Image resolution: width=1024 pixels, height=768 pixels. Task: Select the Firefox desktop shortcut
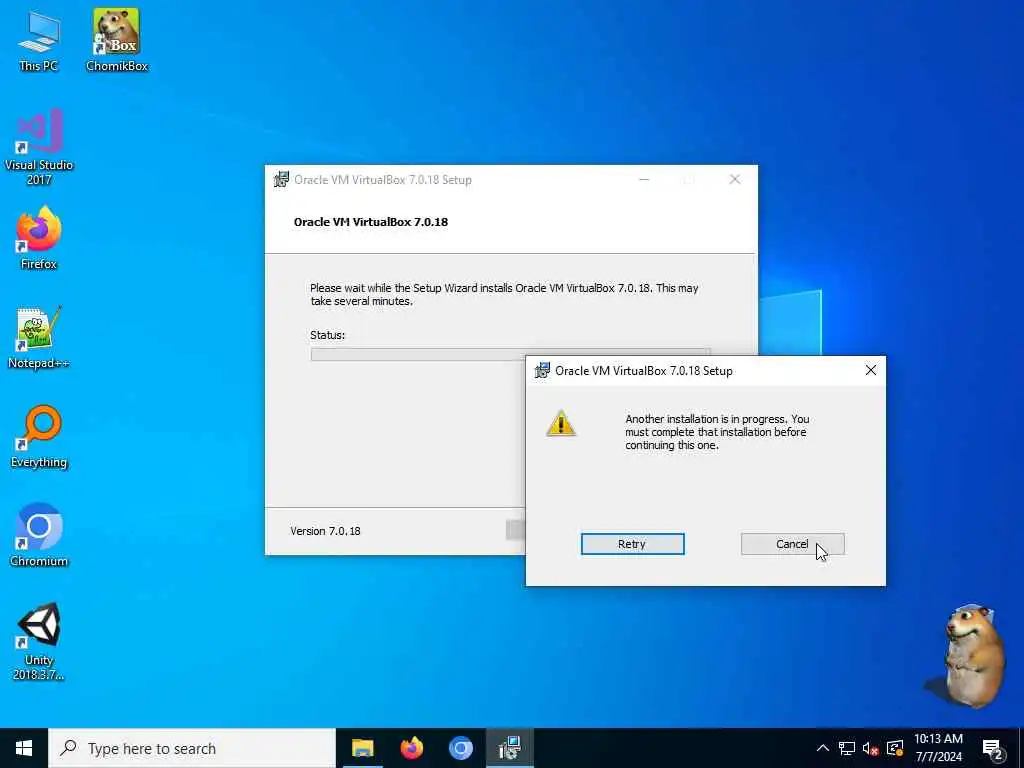(39, 238)
